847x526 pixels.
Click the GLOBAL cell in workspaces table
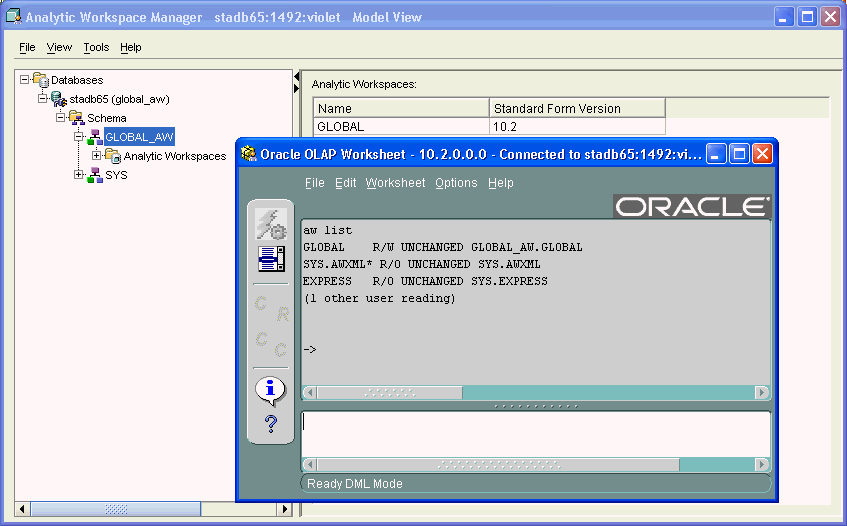pos(401,127)
